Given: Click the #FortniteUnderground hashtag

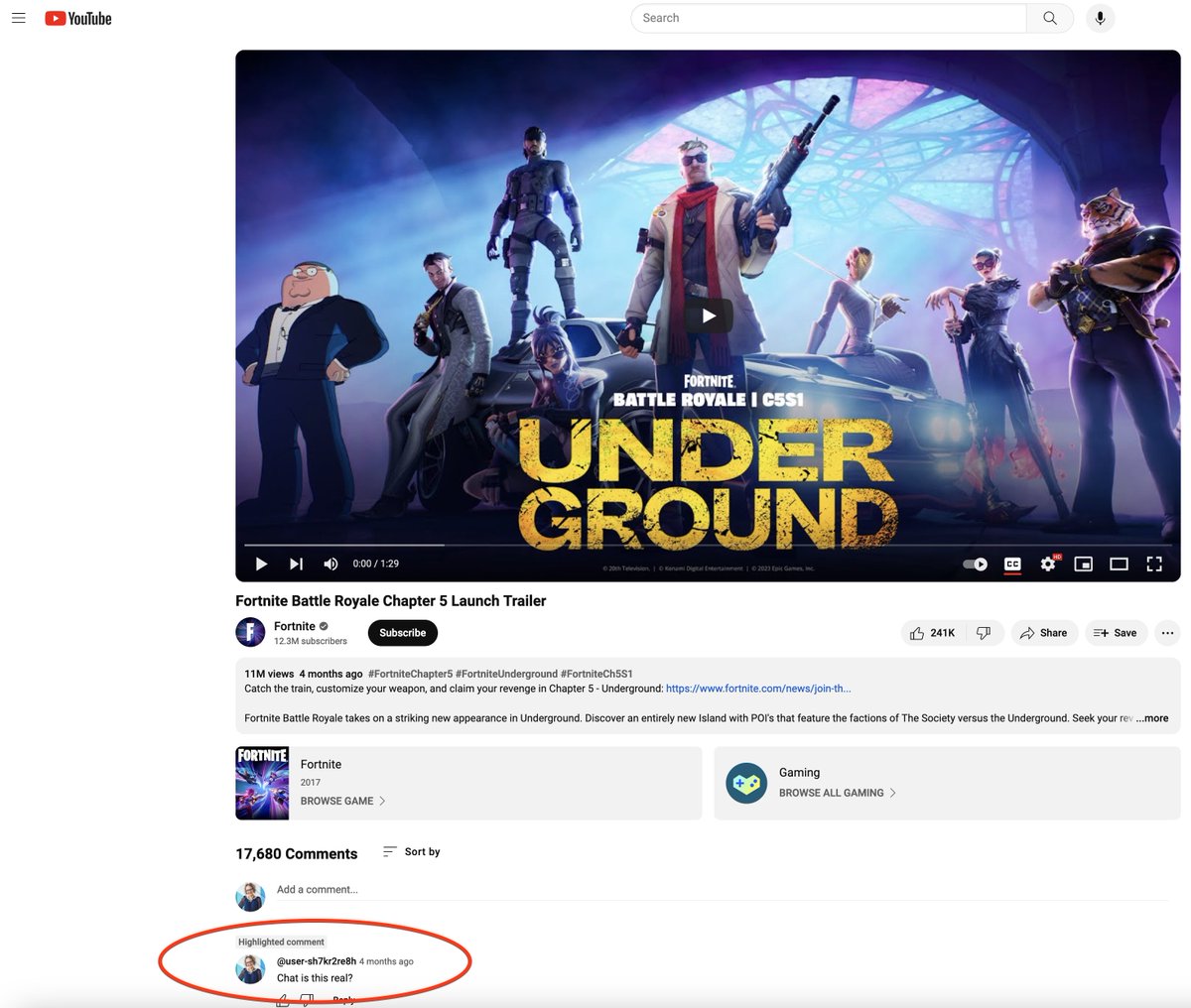Looking at the screenshot, I should point(506,674).
